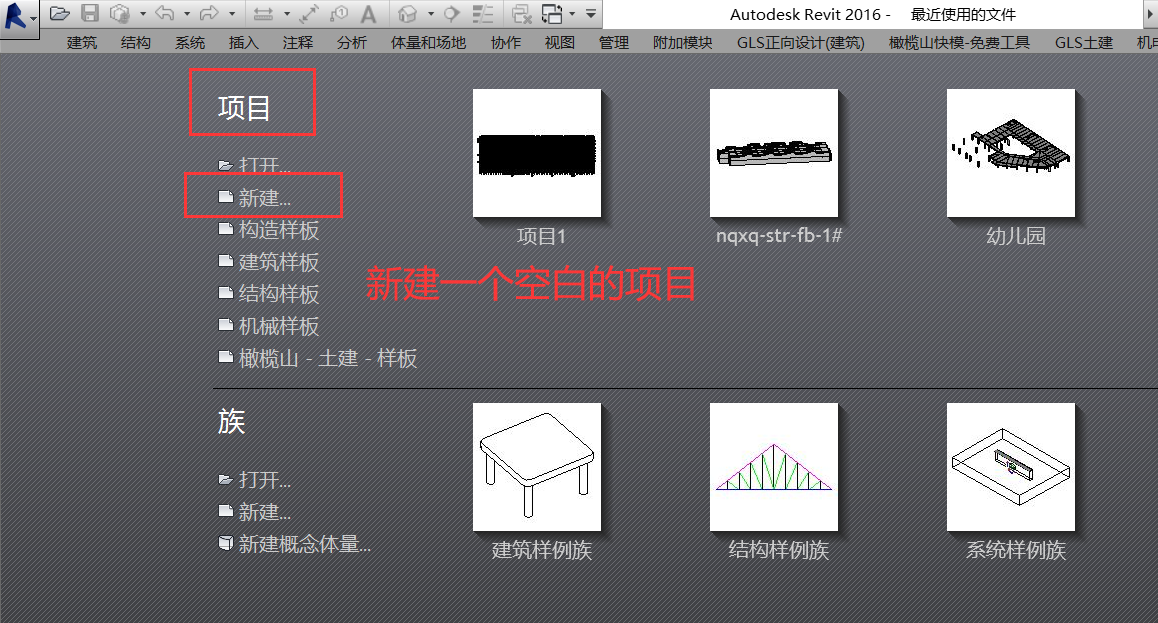Switch to the 协作 ribbon tab
Screen dimensions: 1158x623
(506, 43)
